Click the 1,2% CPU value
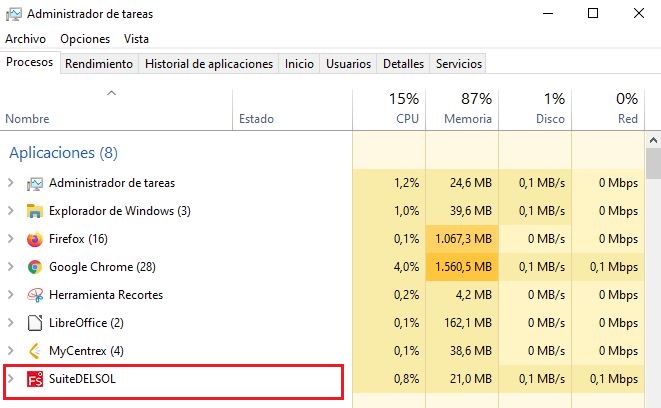The width and height of the screenshot is (661, 408). (x=406, y=183)
